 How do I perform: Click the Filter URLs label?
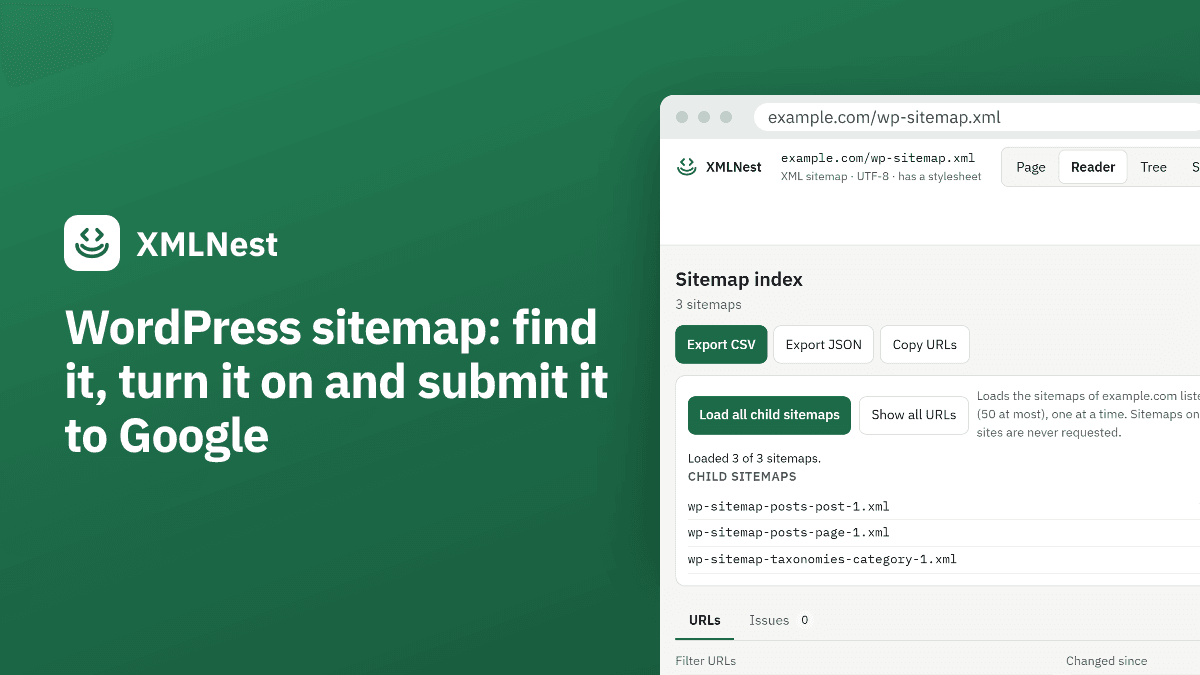tap(706, 661)
